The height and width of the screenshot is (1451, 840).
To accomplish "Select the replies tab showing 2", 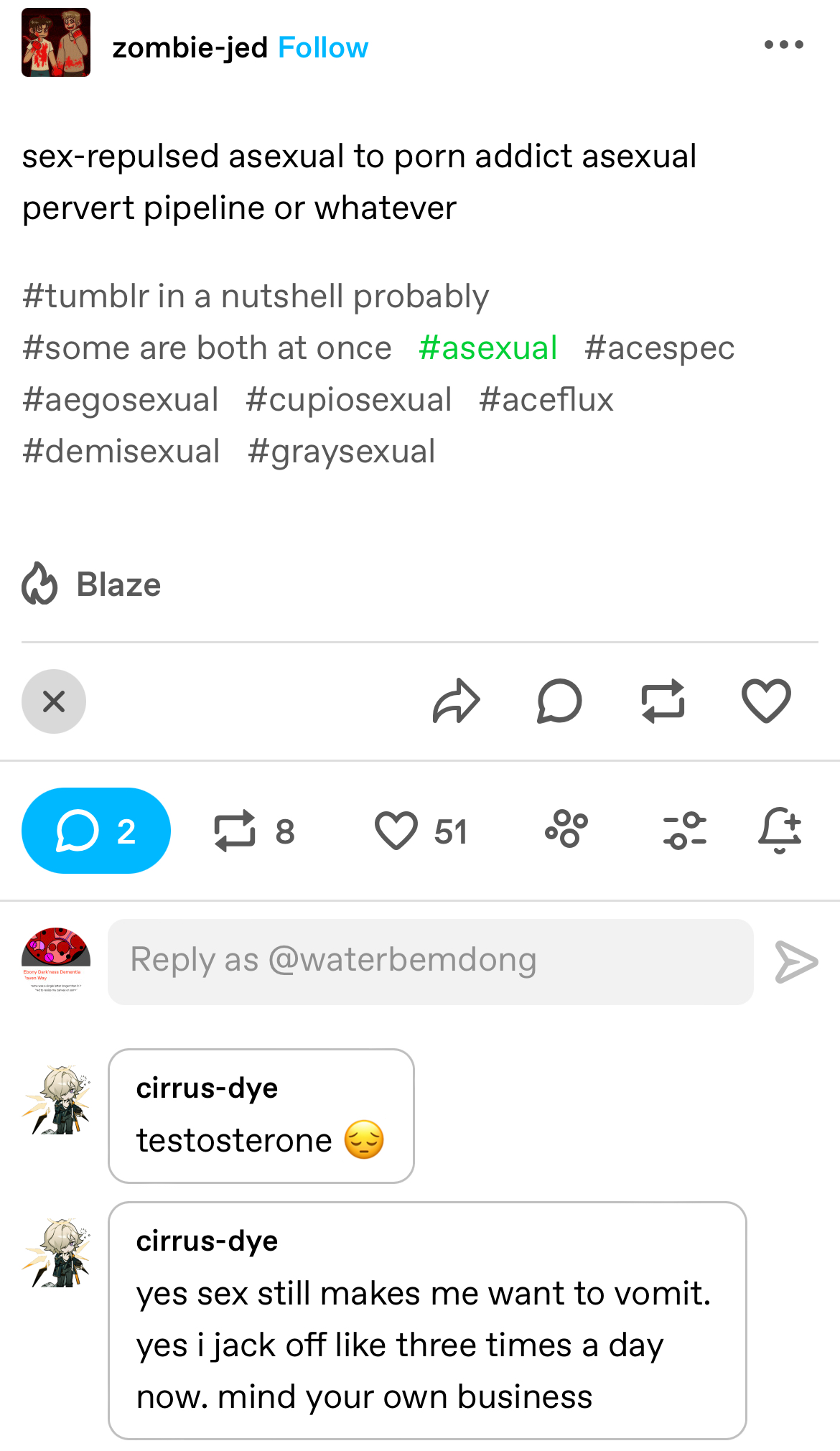I will pyautogui.click(x=96, y=831).
